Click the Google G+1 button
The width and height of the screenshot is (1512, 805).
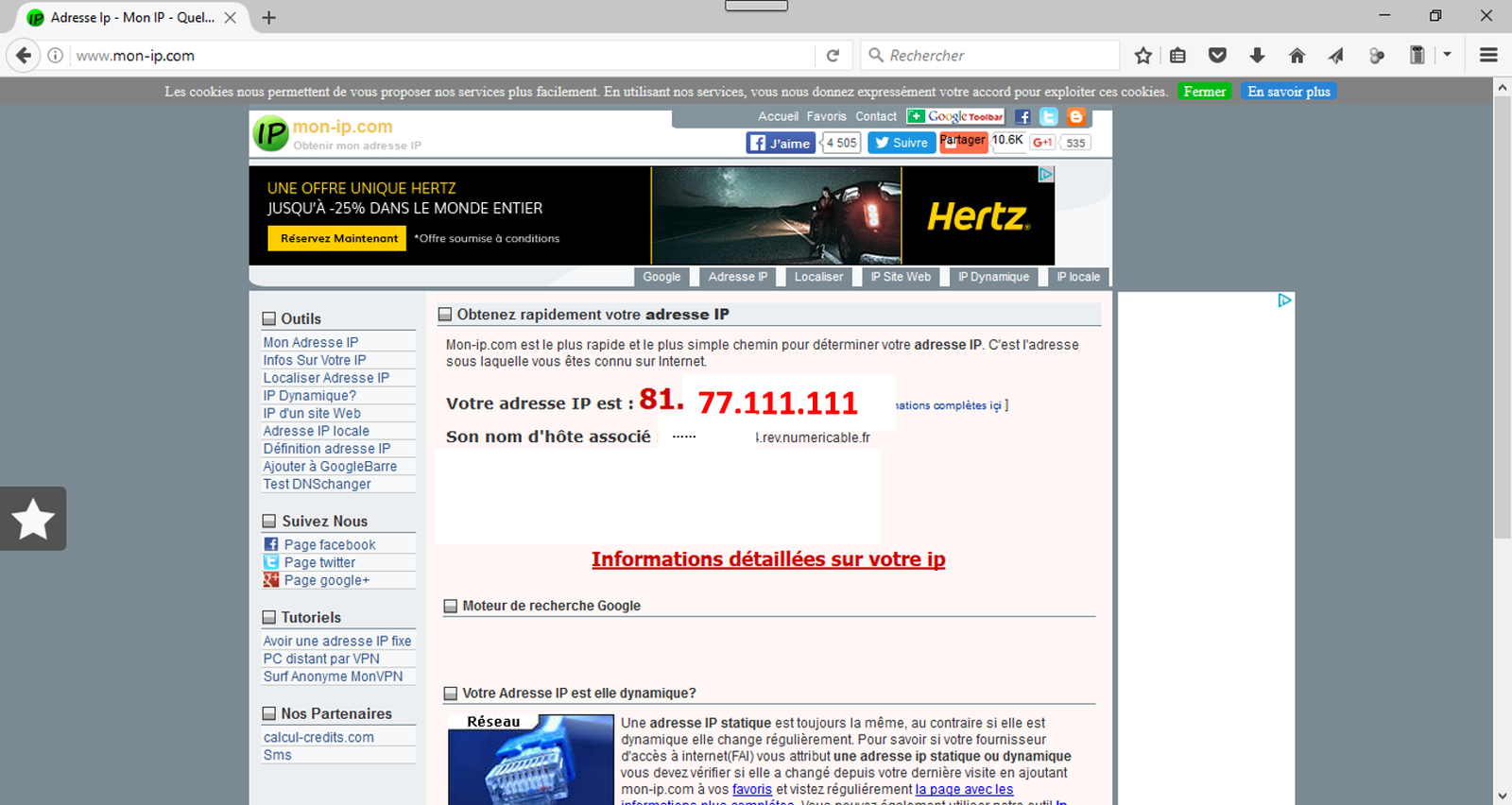coord(1042,143)
